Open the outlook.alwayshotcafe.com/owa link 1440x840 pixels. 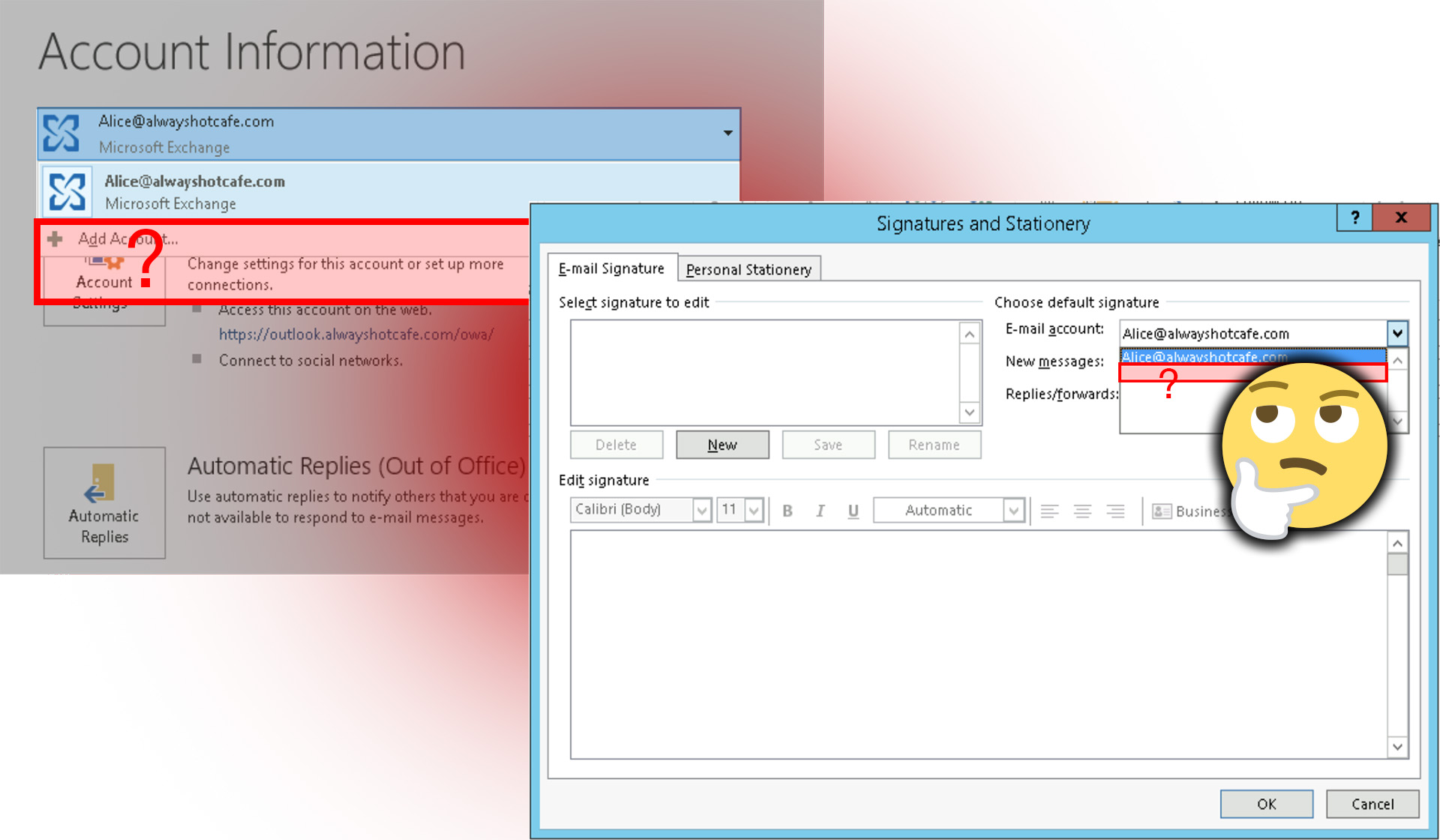355,334
